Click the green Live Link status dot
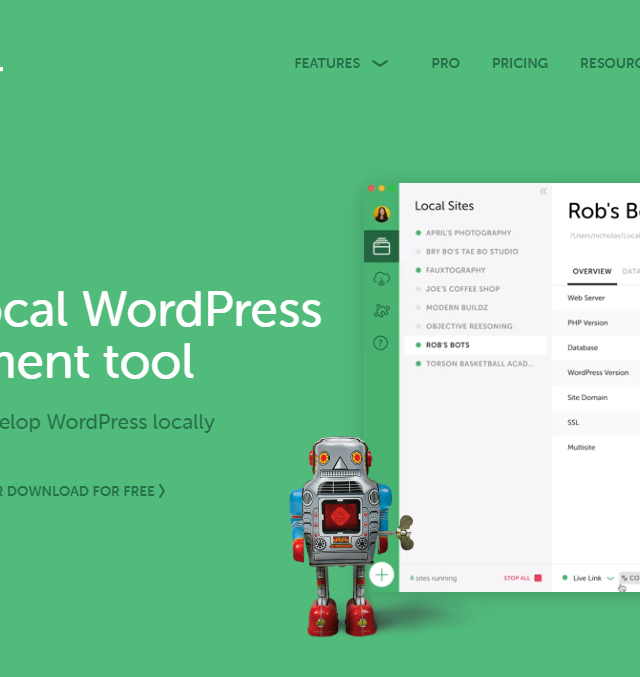Image resolution: width=640 pixels, height=677 pixels. coord(564,578)
